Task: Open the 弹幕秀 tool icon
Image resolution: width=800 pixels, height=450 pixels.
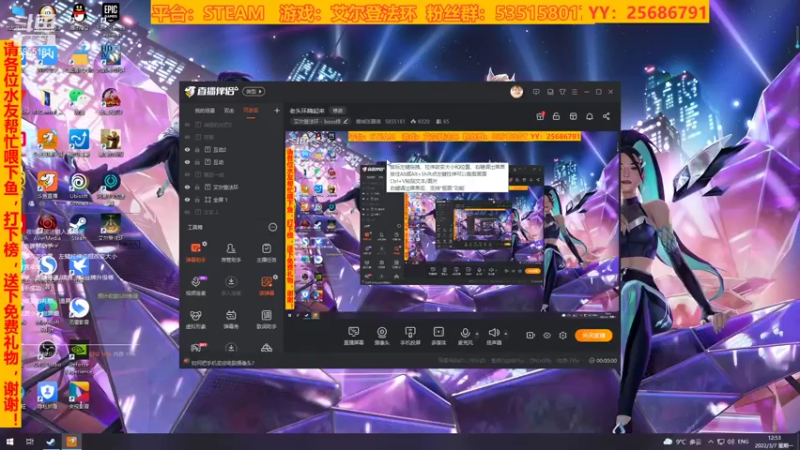Action: (x=231, y=319)
